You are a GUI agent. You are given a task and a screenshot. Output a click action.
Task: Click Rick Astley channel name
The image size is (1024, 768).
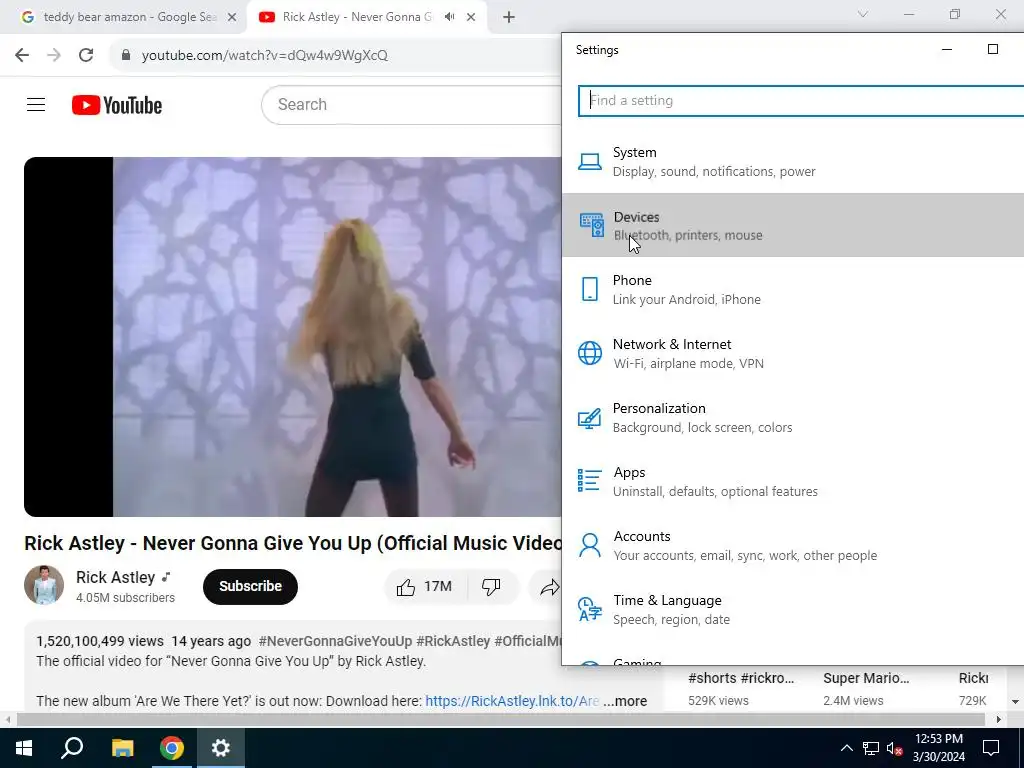[116, 577]
